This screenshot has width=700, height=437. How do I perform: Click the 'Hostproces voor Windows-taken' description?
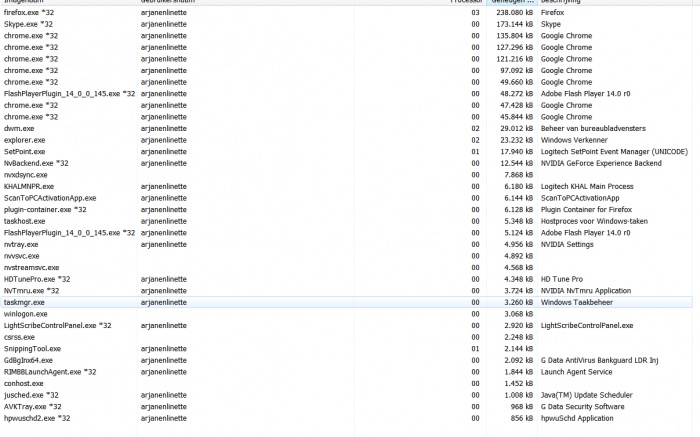pyautogui.click(x=594, y=221)
